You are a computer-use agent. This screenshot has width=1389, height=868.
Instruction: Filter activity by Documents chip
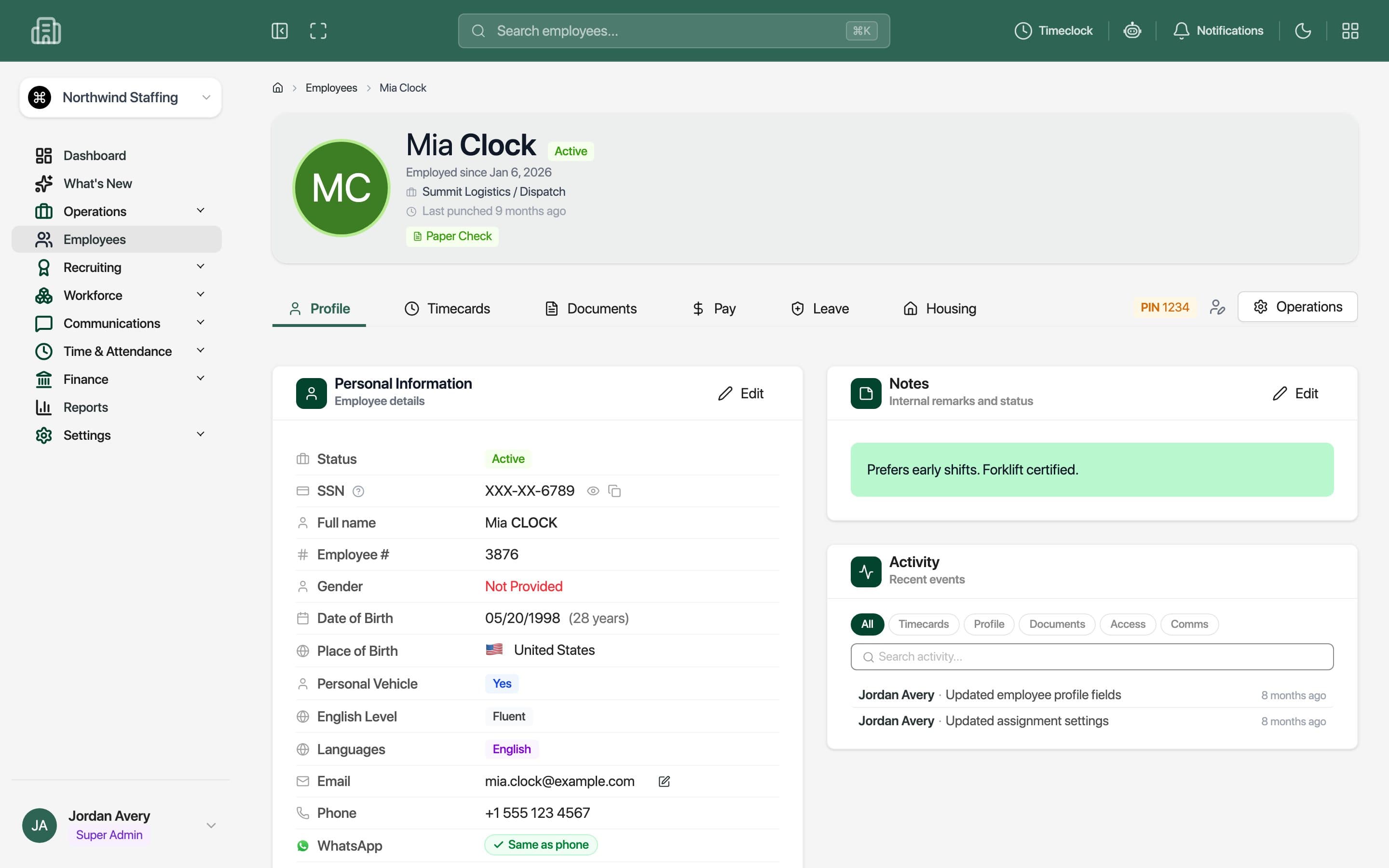click(x=1057, y=624)
